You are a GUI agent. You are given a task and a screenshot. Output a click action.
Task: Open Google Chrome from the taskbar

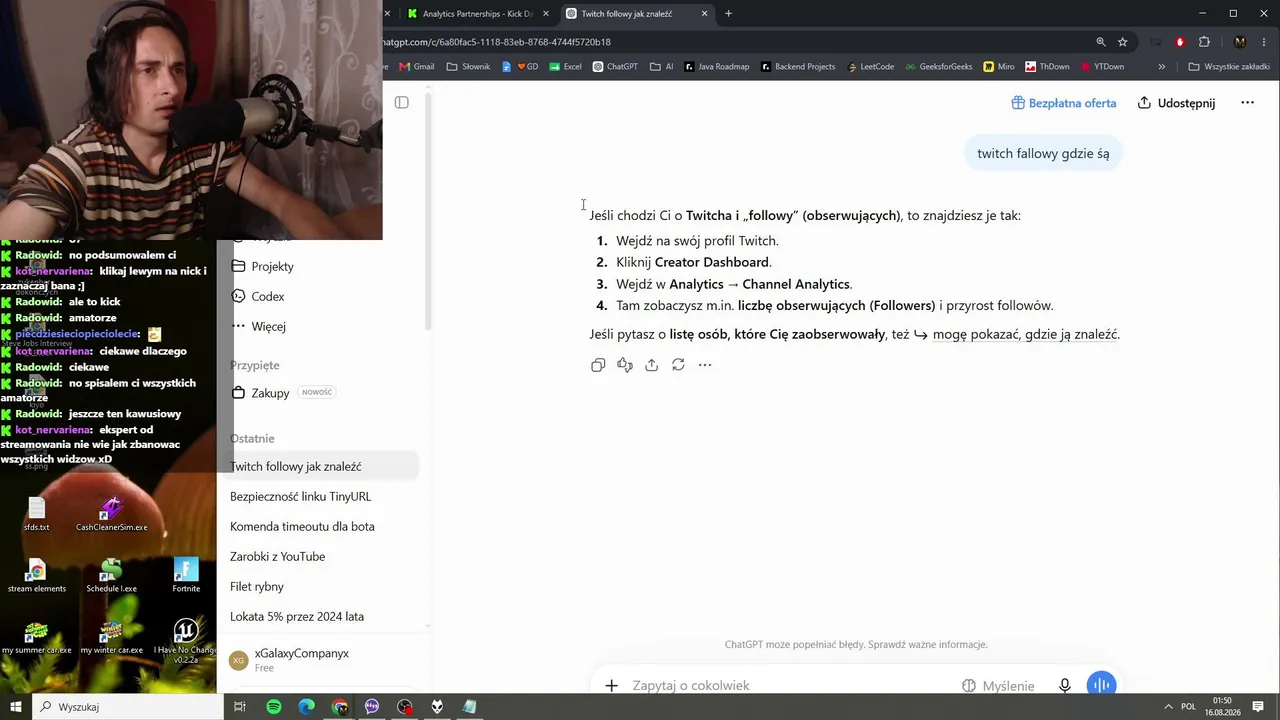[x=340, y=707]
